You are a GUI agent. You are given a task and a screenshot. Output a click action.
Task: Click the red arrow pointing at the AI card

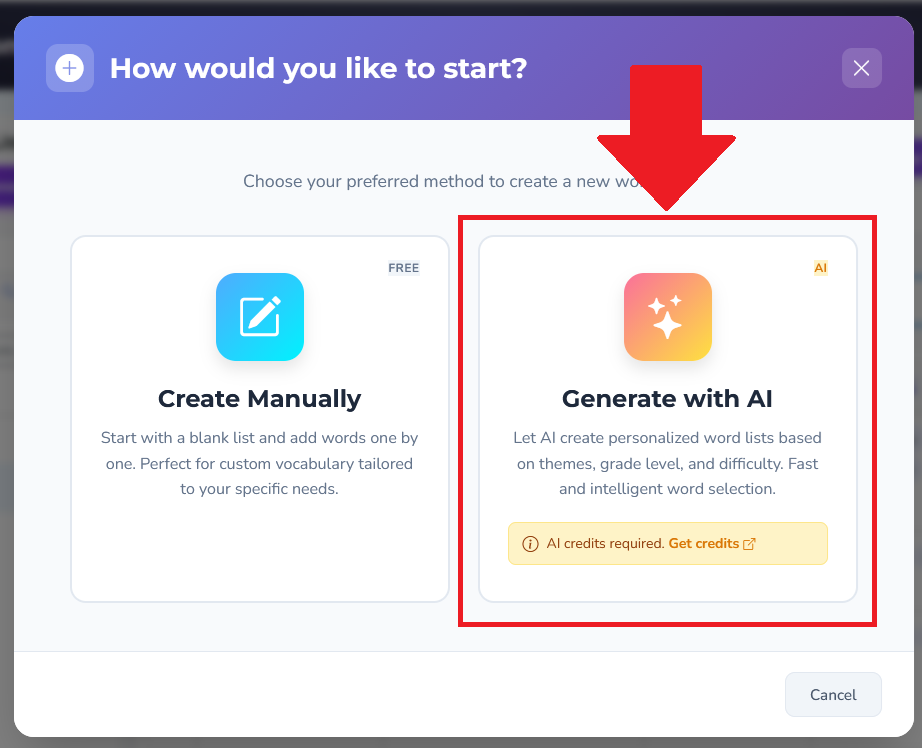click(x=665, y=140)
